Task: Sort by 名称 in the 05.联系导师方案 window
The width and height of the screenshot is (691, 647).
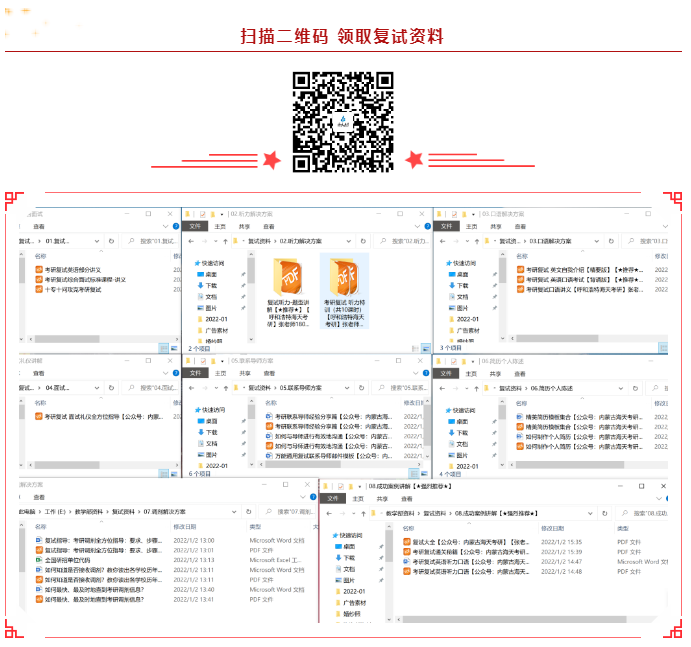Action: pyautogui.click(x=271, y=403)
